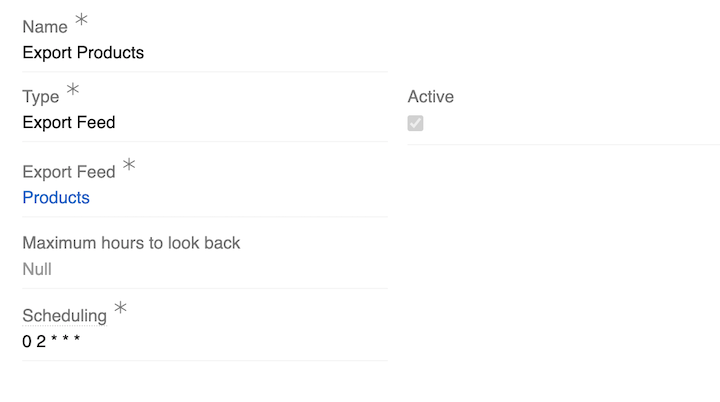Click the Type field label
The image size is (720, 402).
pyautogui.click(x=41, y=98)
